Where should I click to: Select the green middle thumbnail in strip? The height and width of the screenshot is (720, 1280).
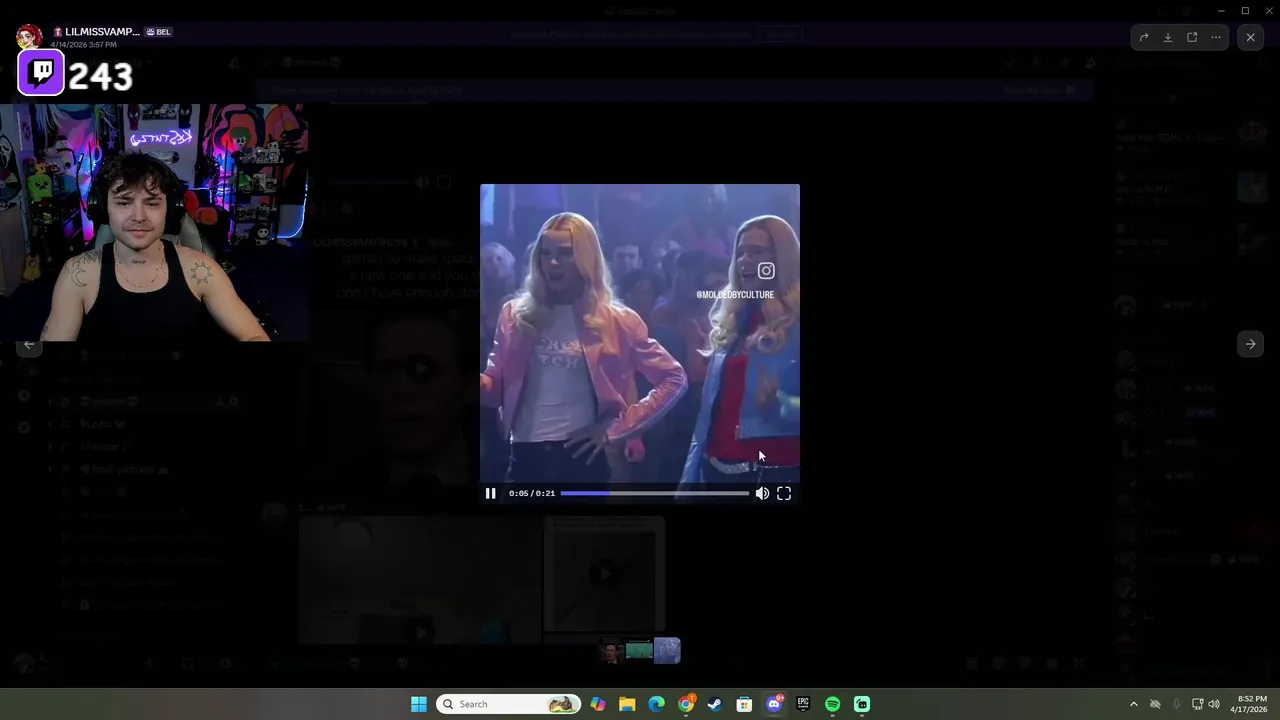tap(639, 651)
